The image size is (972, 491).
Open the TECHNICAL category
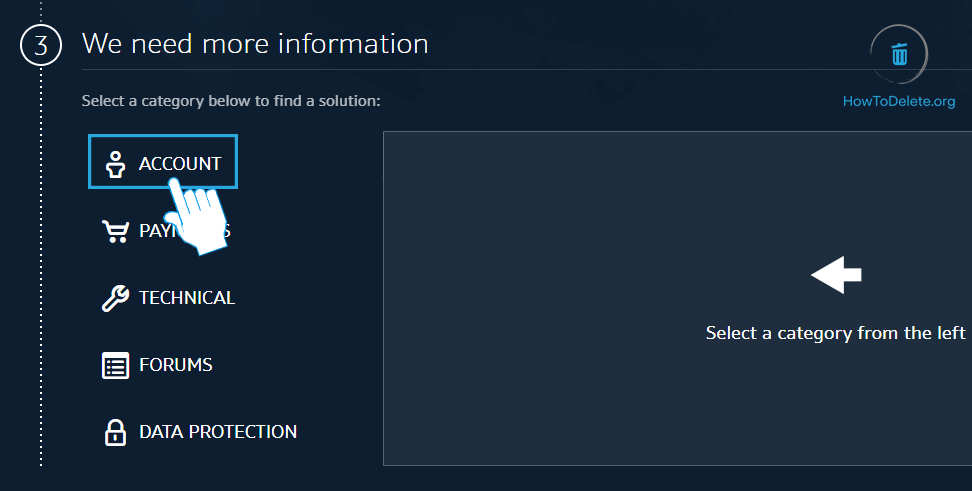tap(187, 298)
